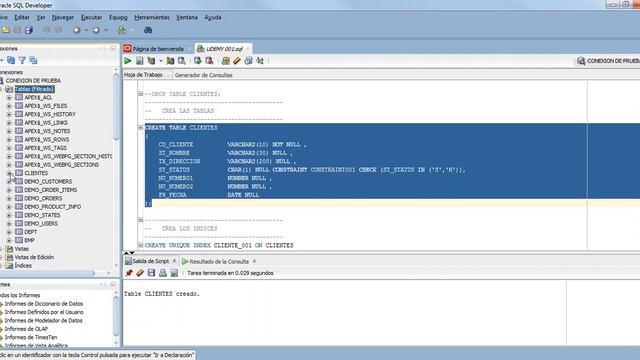Screen dimensions: 640x360
Task: Select the DEMO_PRODUCT_INFO table
Action: tap(53, 207)
